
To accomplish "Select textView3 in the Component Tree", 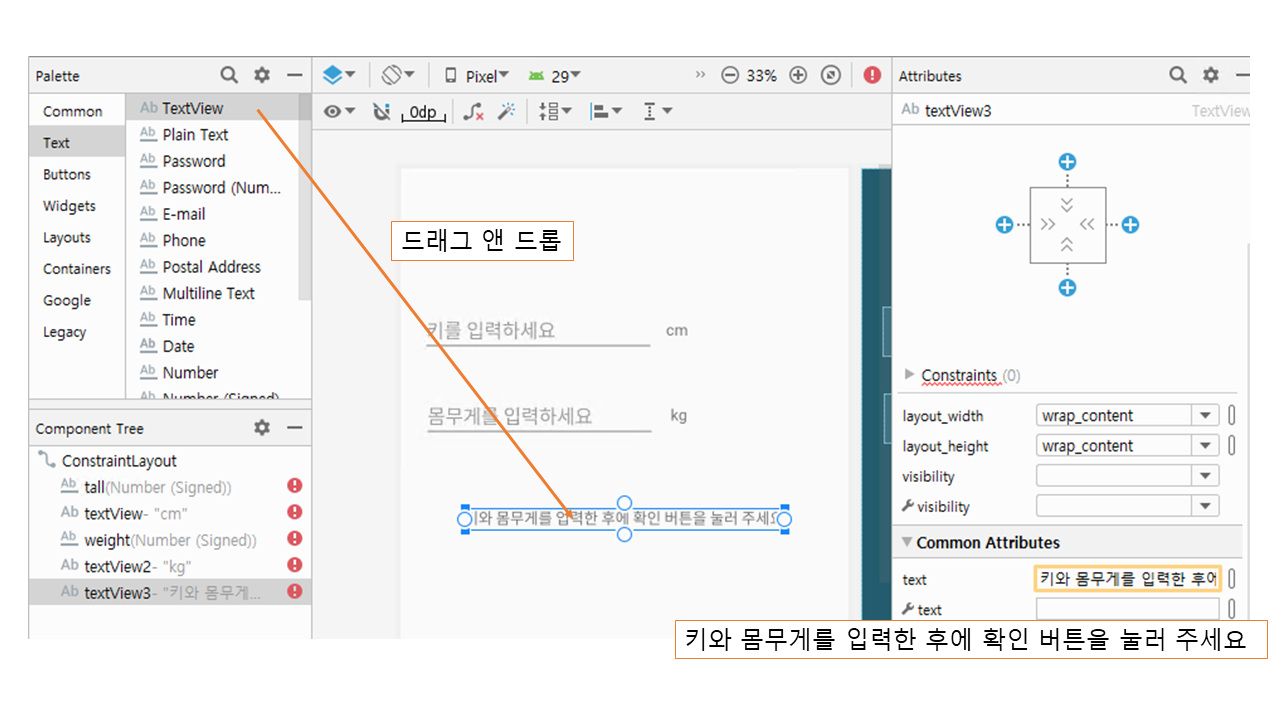I will point(117,592).
